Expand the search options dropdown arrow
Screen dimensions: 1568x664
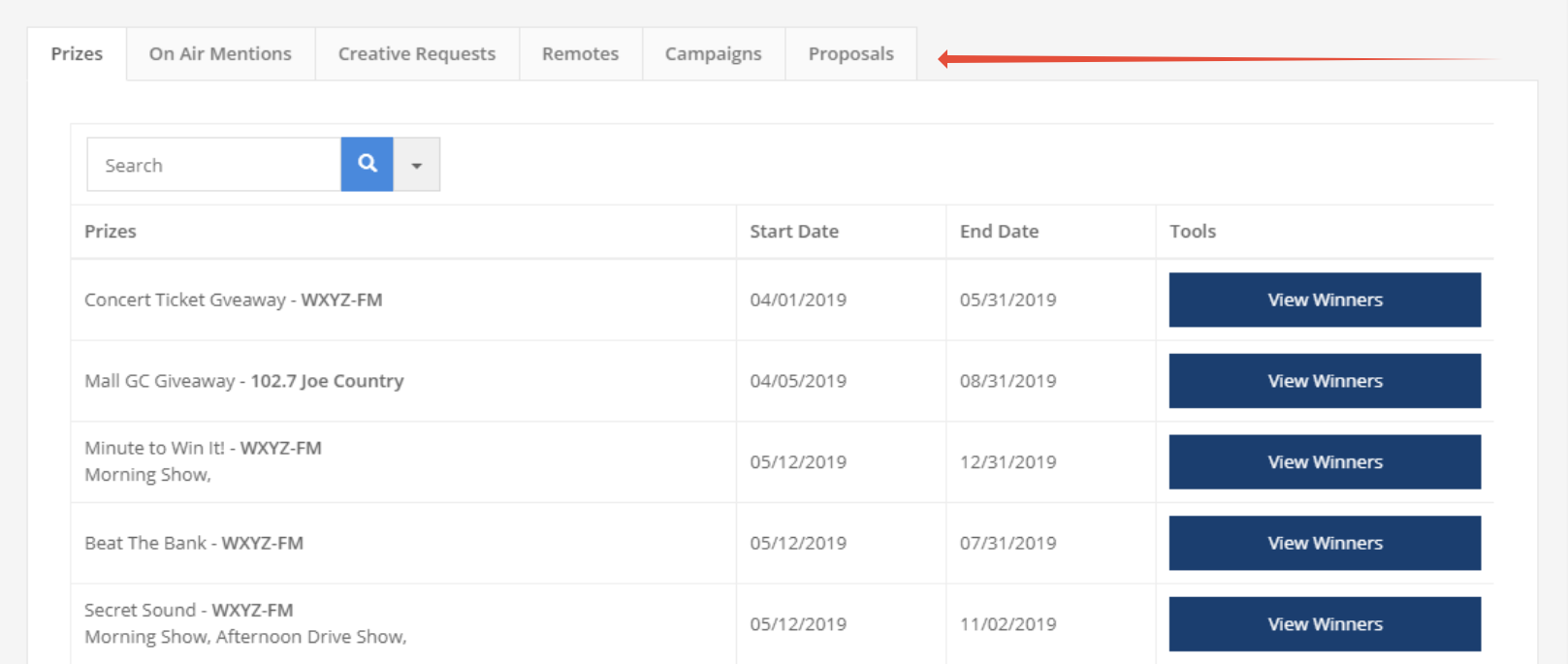coord(416,165)
